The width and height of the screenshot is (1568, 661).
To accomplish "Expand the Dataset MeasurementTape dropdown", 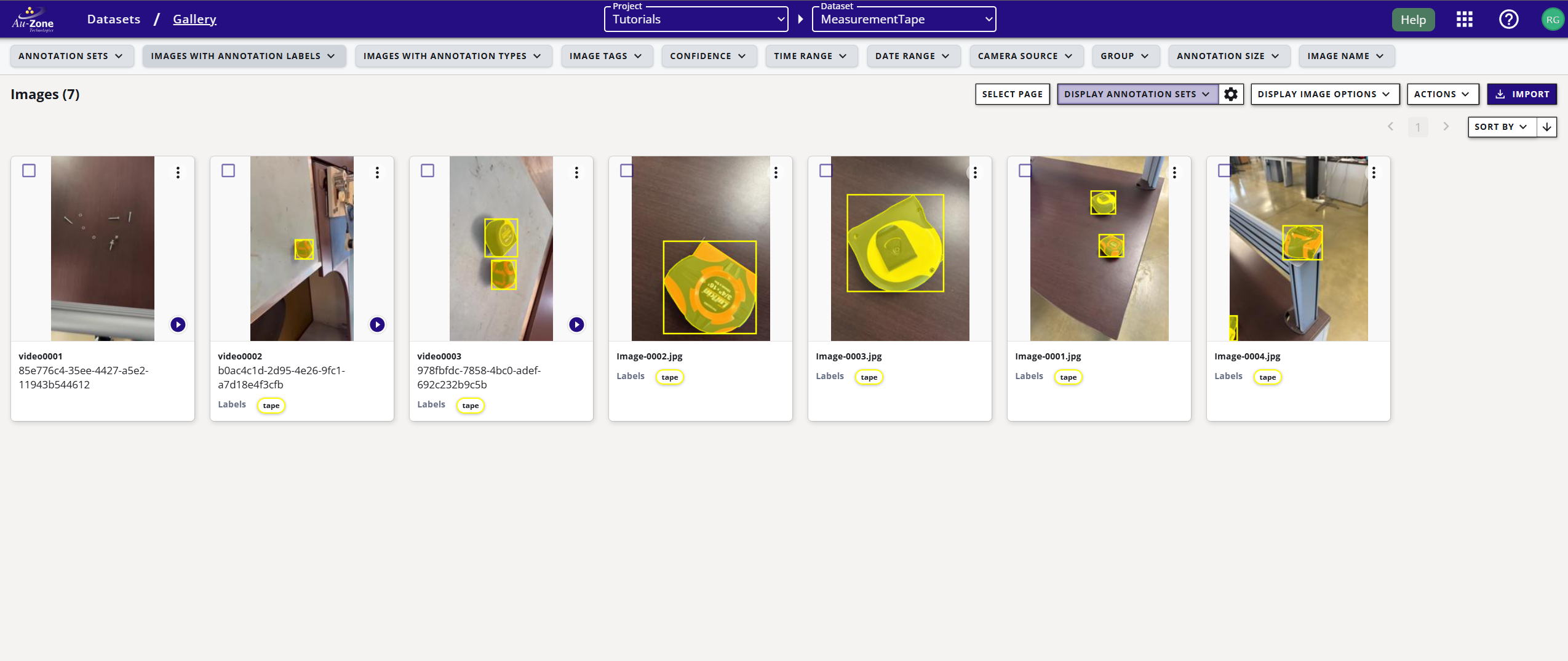I will 904,19.
